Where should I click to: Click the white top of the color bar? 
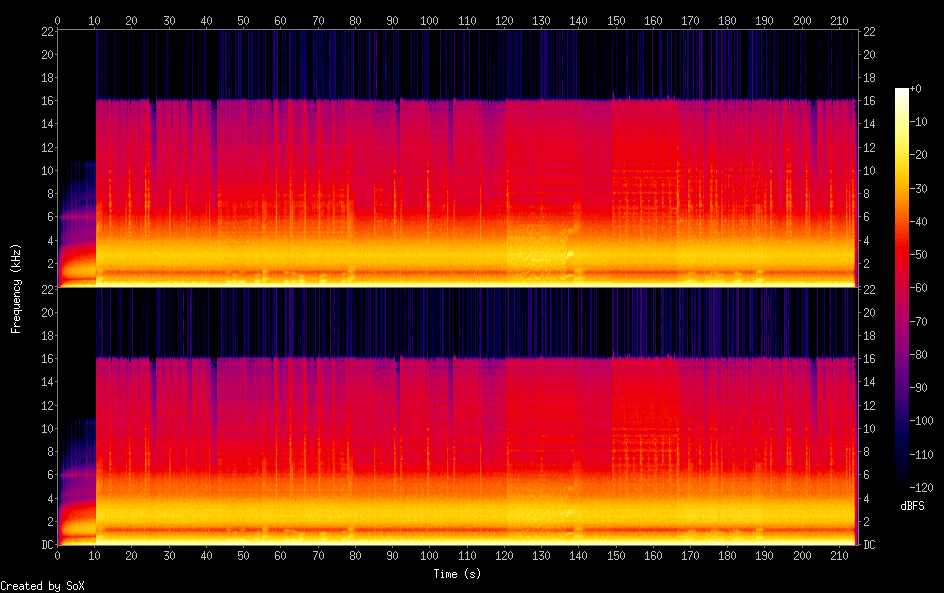pos(902,93)
